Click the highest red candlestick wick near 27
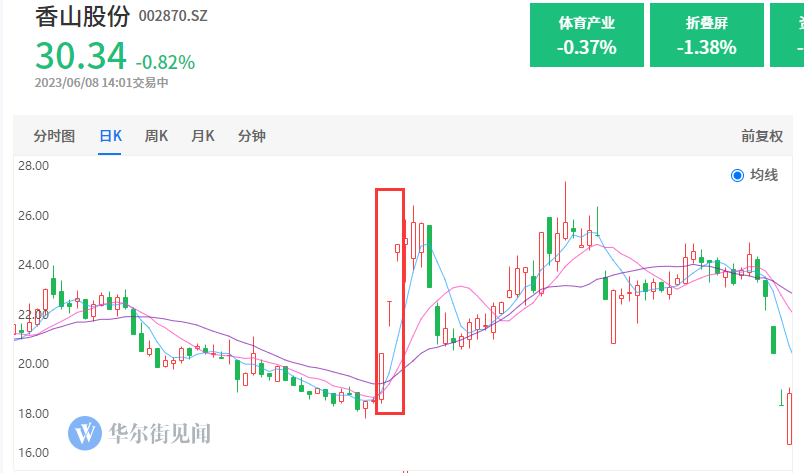The height and width of the screenshot is (473, 804). [x=566, y=210]
